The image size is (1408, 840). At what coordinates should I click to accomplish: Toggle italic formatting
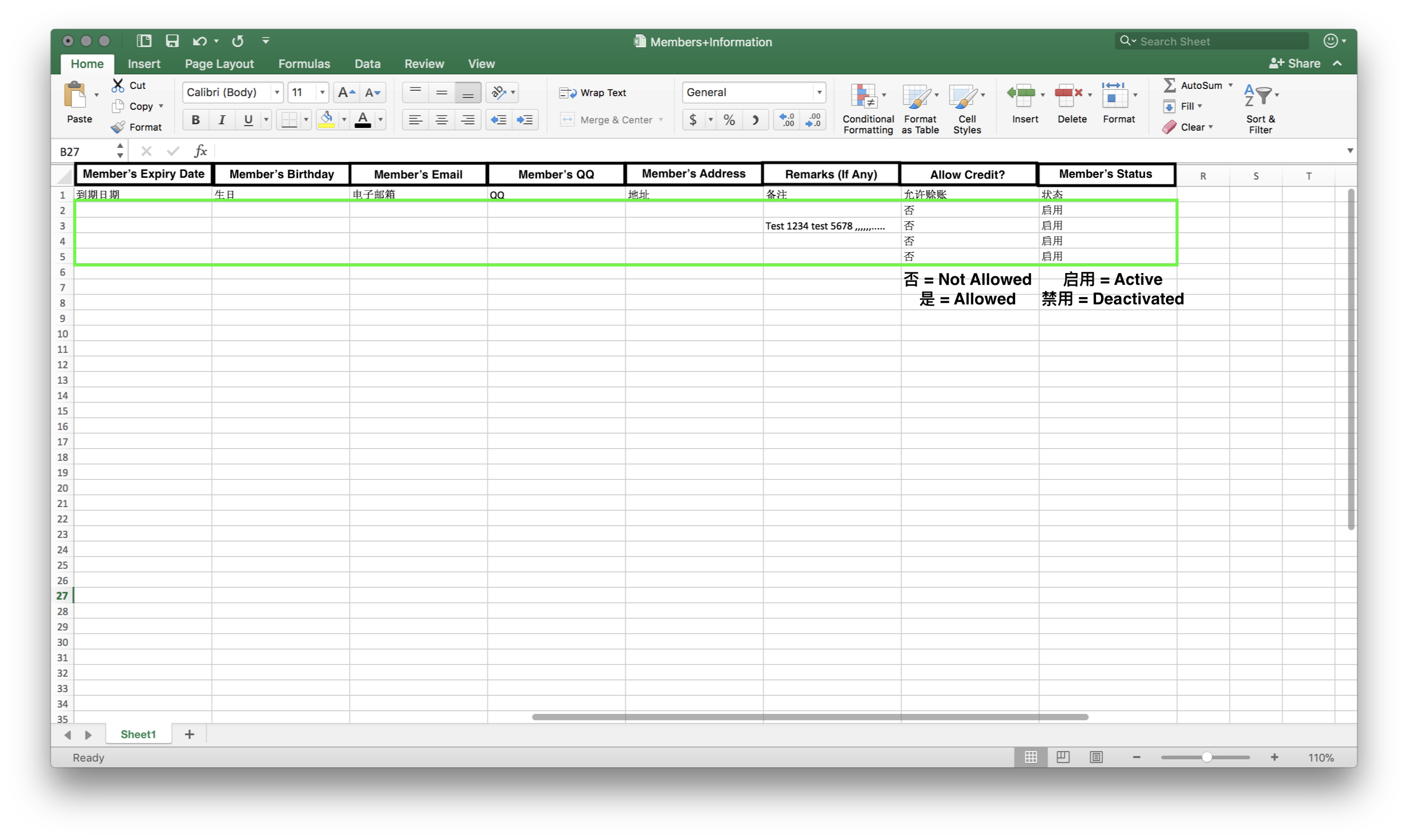point(222,120)
